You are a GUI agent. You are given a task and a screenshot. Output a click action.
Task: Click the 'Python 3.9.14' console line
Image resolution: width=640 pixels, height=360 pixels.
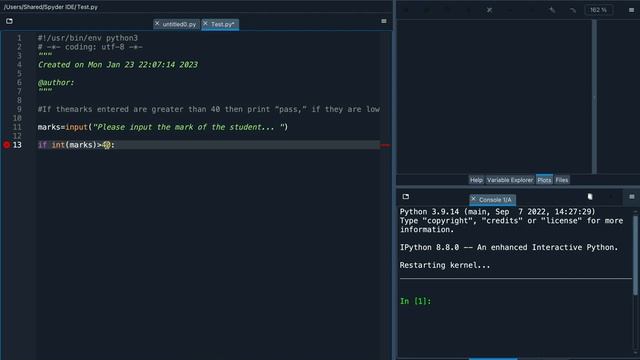tap(498, 212)
